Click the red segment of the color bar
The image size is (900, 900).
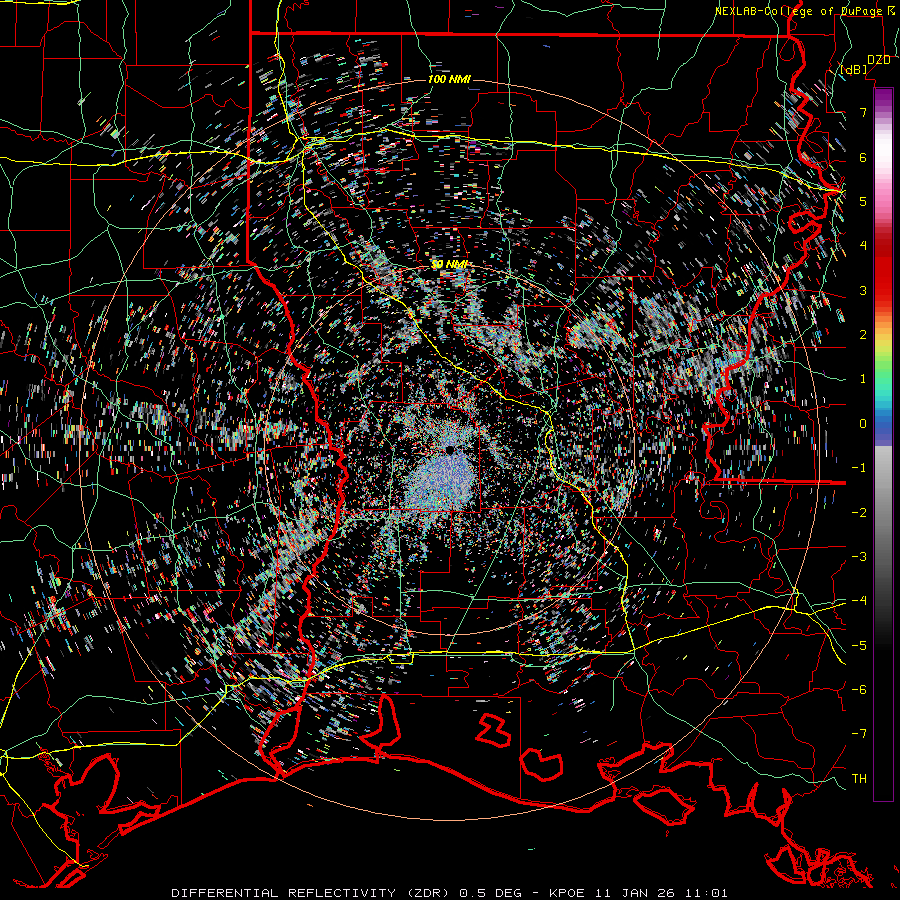coord(883,270)
